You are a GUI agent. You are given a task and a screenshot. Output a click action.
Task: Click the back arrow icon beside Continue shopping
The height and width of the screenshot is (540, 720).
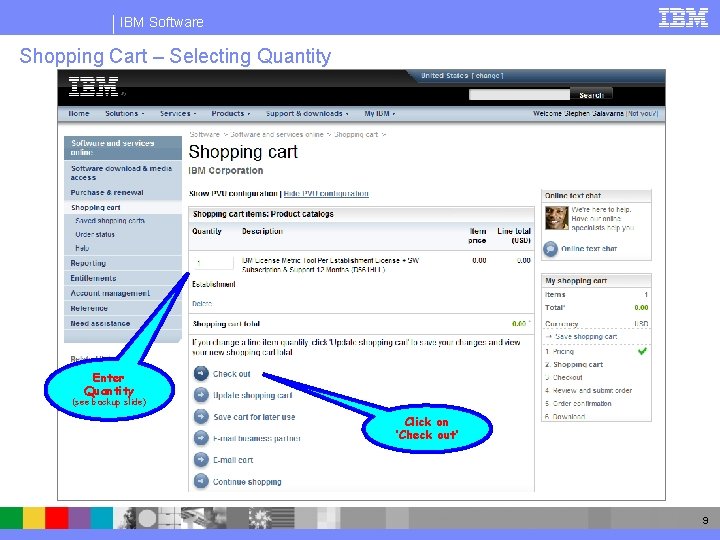click(x=201, y=481)
